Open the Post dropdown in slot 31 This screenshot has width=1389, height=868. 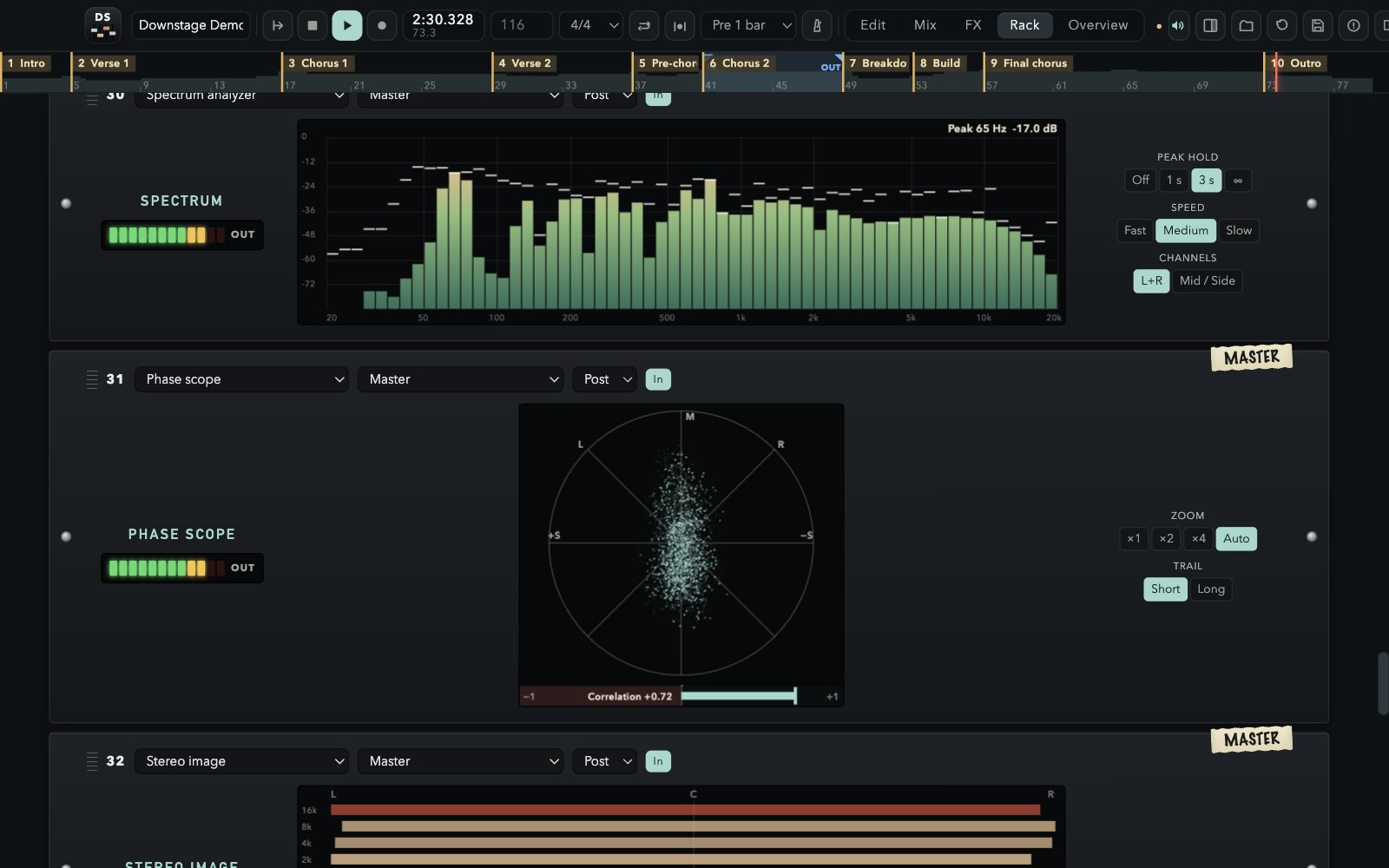pos(604,379)
